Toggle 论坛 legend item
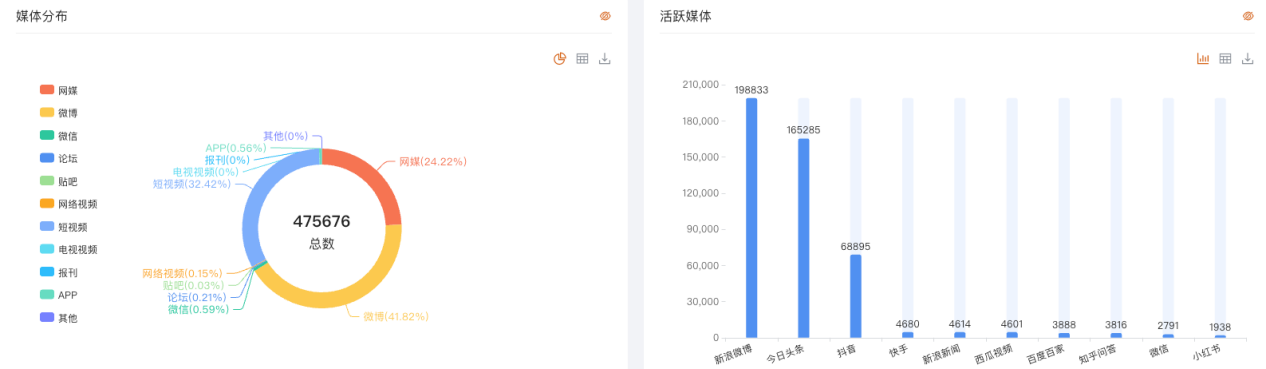This screenshot has height=369, width=1266. click(59, 158)
